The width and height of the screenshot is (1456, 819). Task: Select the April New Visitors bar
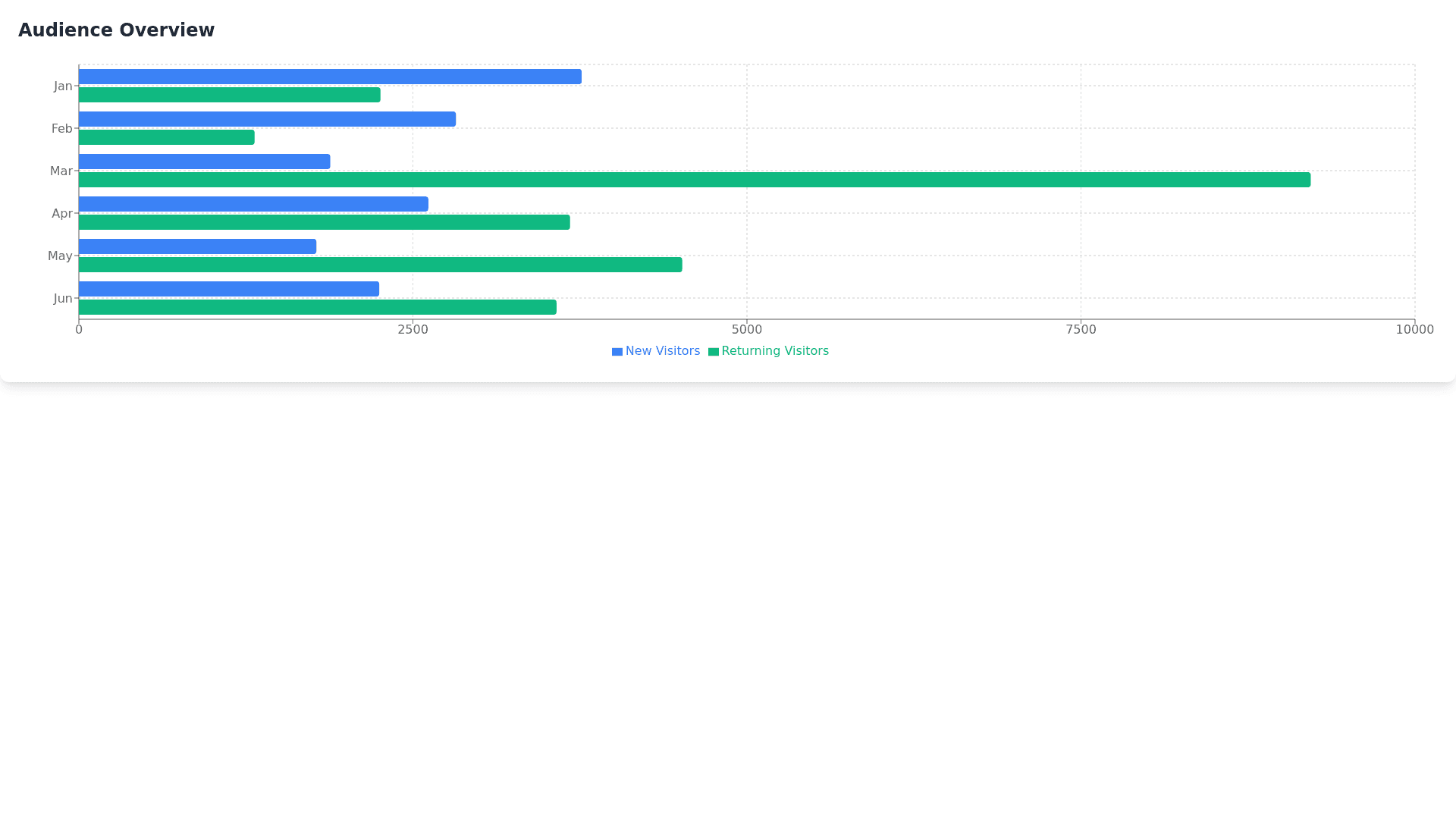pos(253,204)
